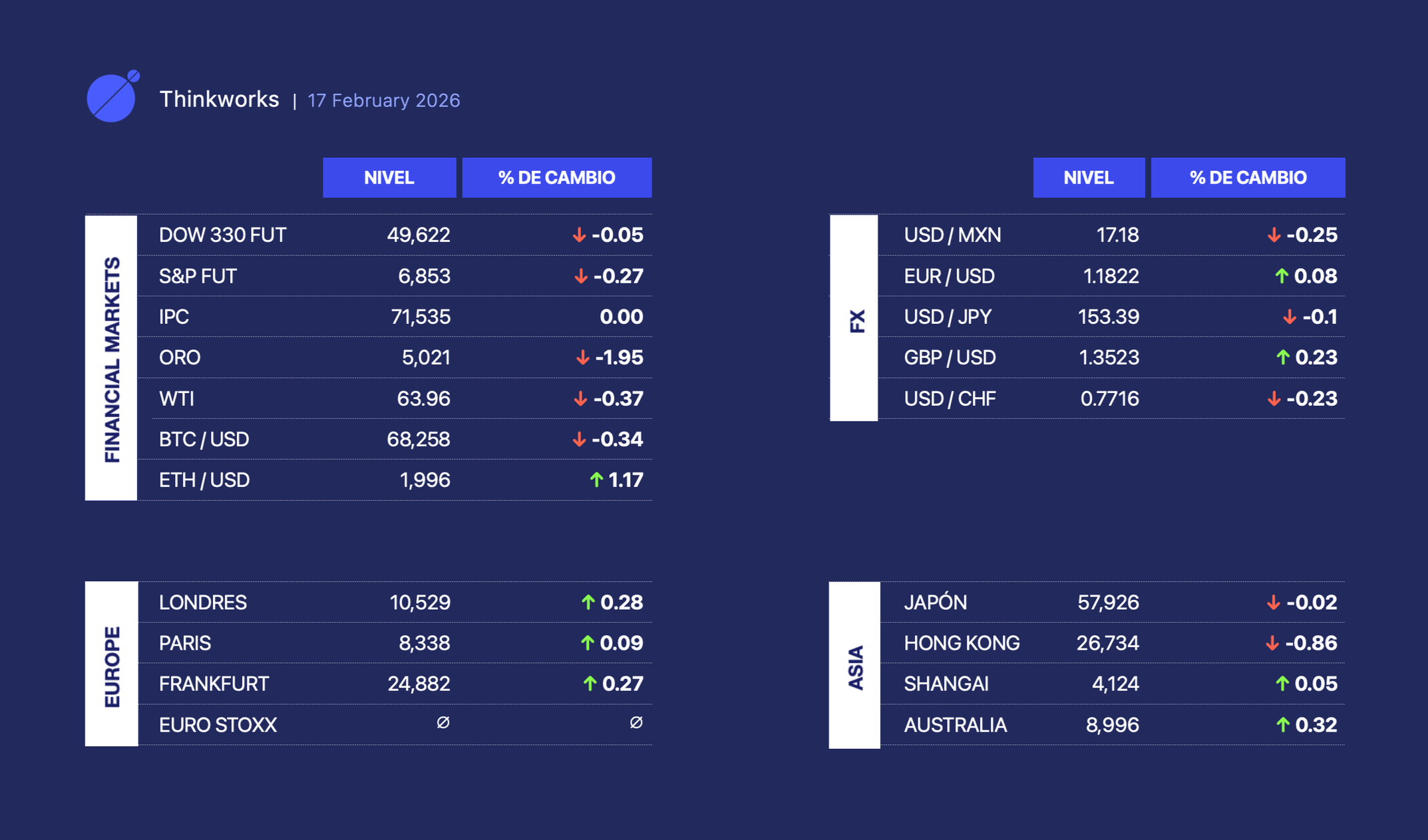
Task: Select the ASIA vertical section label
Action: 855,667
